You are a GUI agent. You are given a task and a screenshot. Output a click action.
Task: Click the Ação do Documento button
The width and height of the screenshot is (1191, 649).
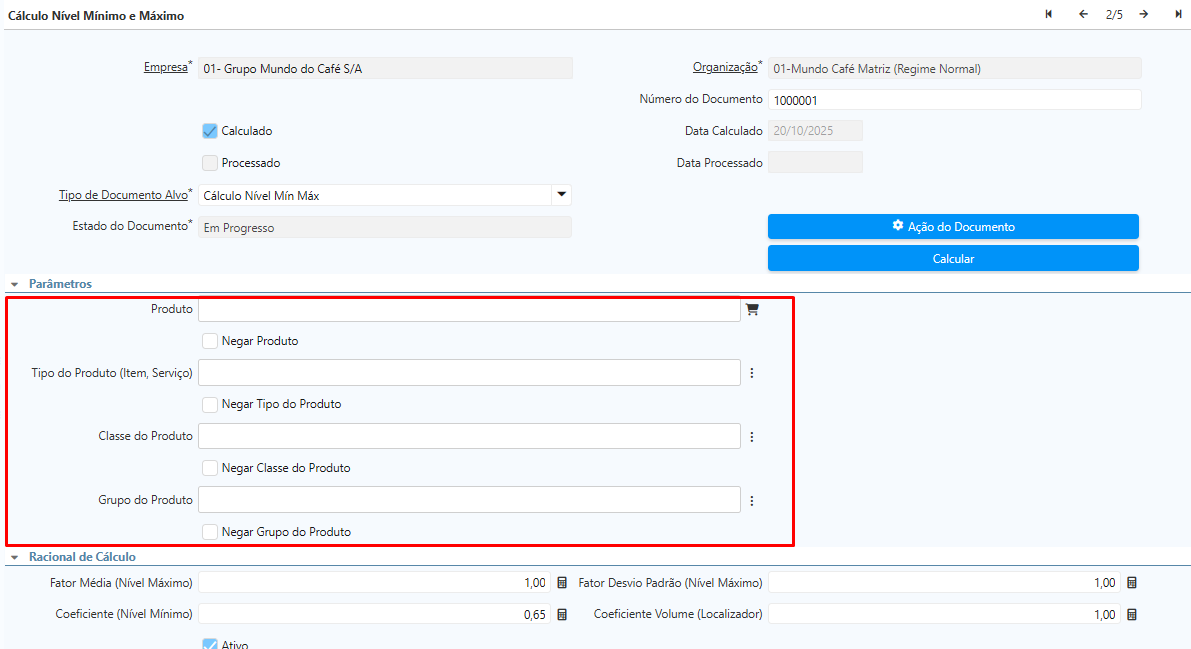coord(953,227)
